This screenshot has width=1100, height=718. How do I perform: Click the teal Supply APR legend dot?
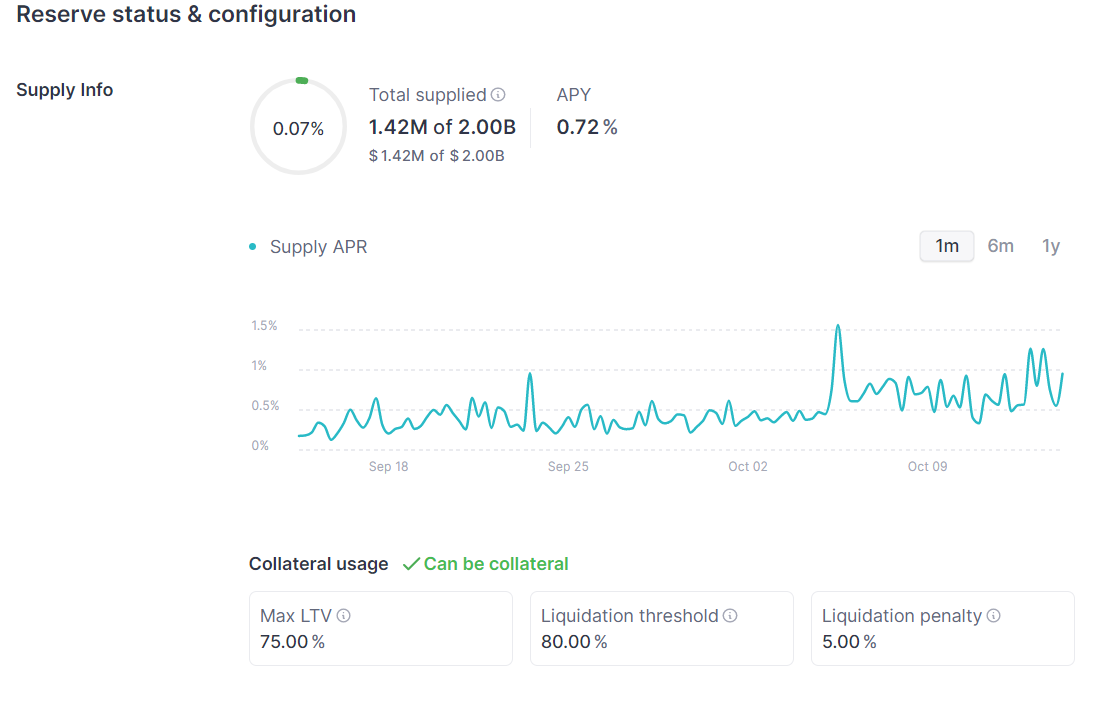[x=253, y=247]
